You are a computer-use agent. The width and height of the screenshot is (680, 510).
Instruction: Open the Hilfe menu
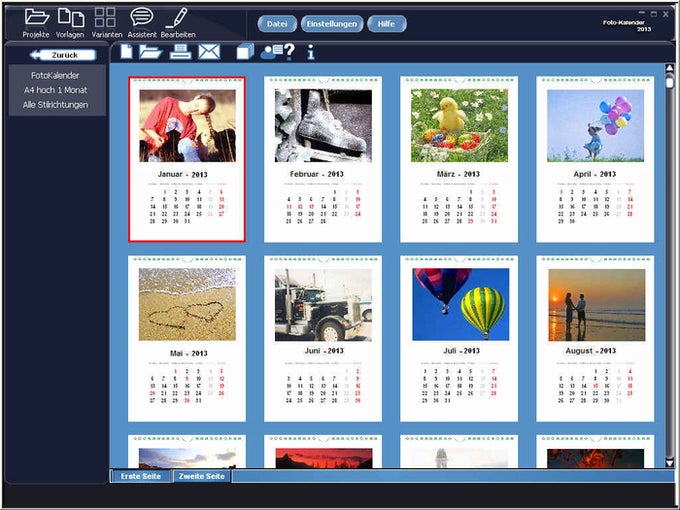[386, 24]
